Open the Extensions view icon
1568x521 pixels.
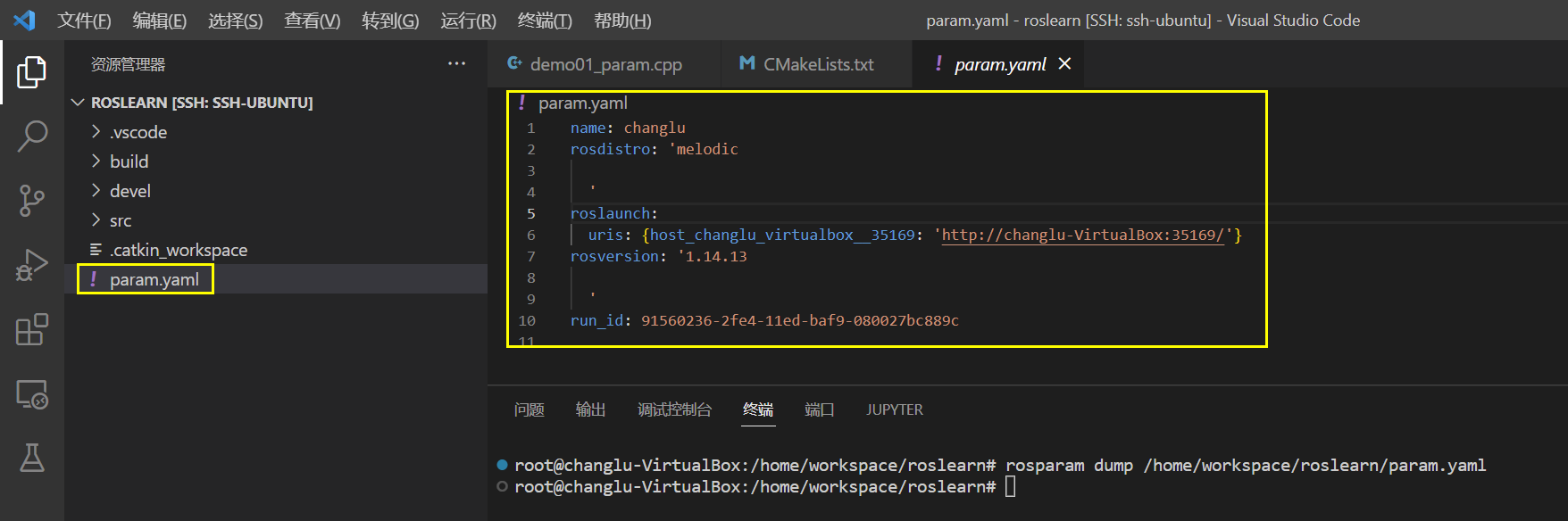click(x=32, y=329)
